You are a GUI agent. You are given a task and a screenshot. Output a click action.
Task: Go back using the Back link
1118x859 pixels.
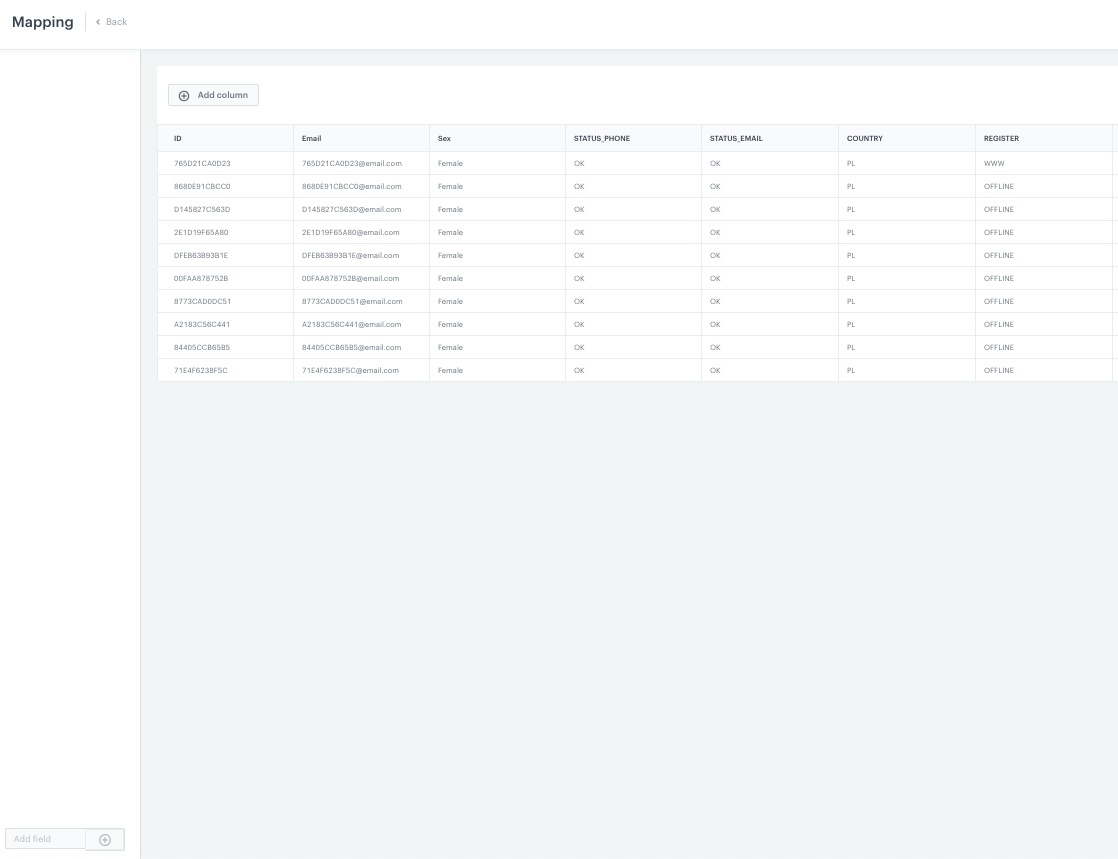point(111,22)
